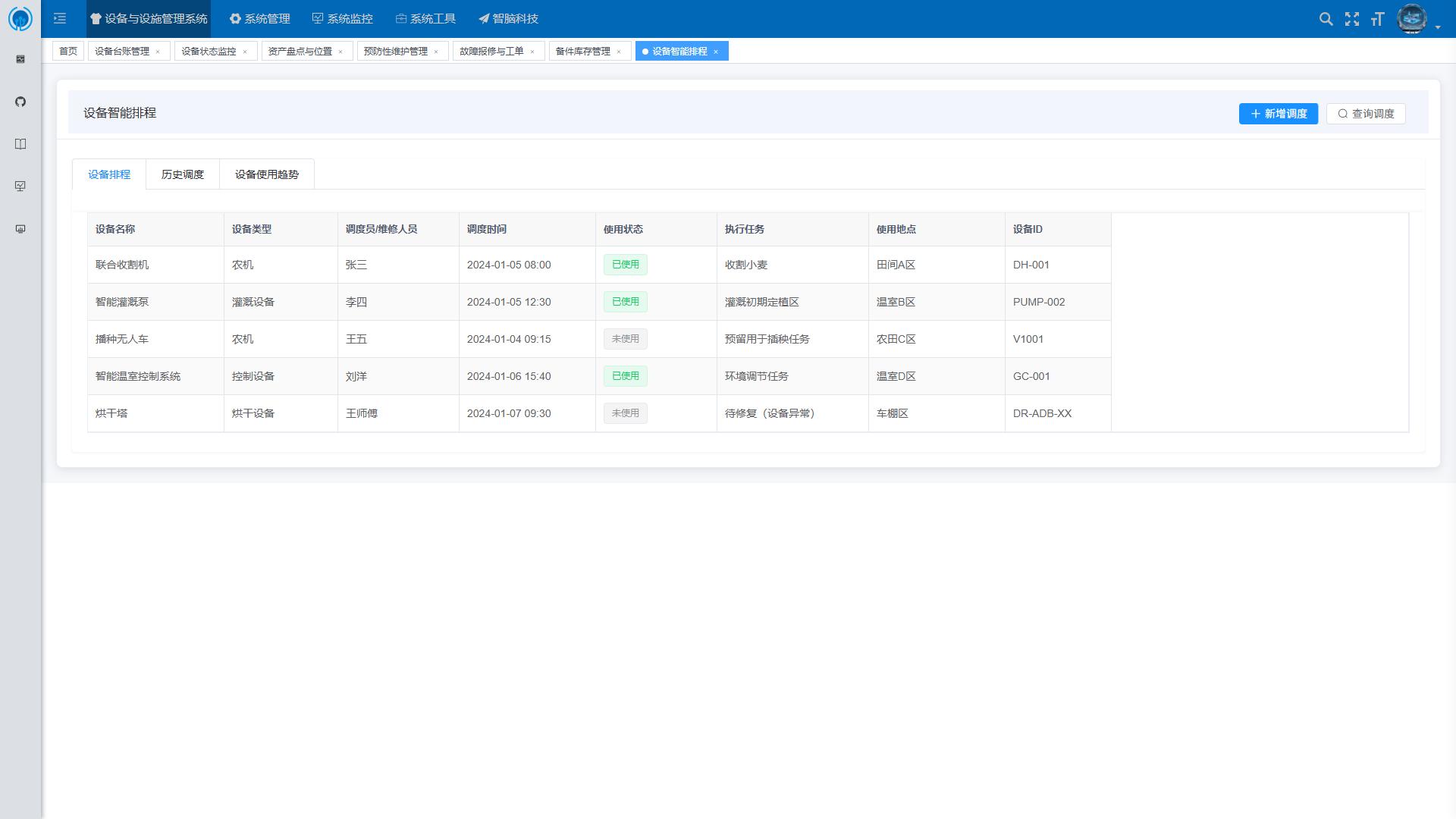Open the book icon in left sidebar
The image size is (1456, 819).
(x=20, y=144)
